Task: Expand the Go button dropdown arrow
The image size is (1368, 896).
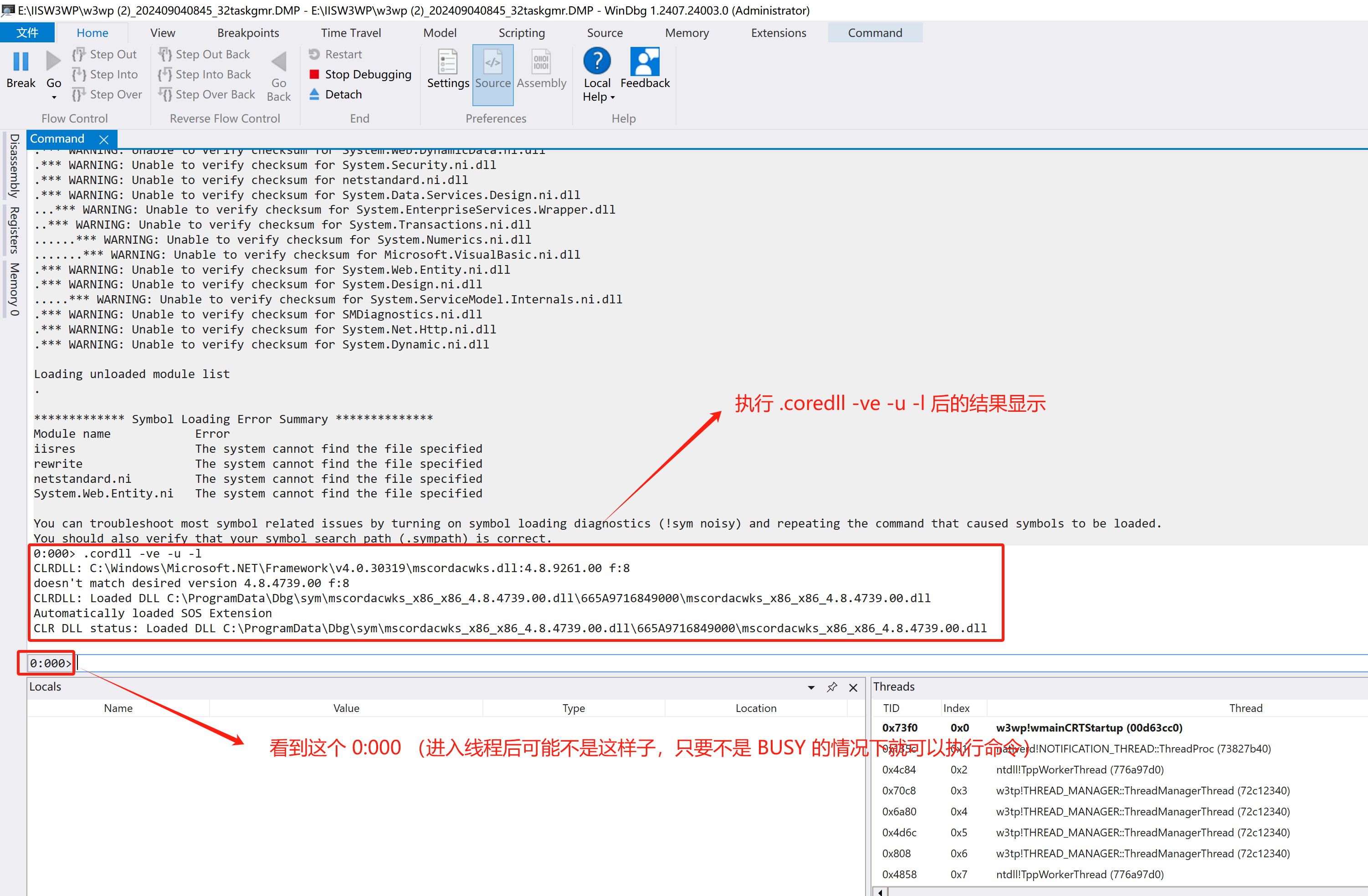Action: click(x=54, y=97)
